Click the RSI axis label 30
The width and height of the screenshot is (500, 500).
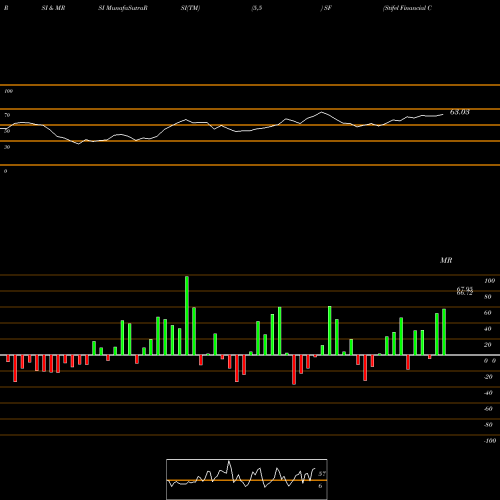tap(7, 147)
